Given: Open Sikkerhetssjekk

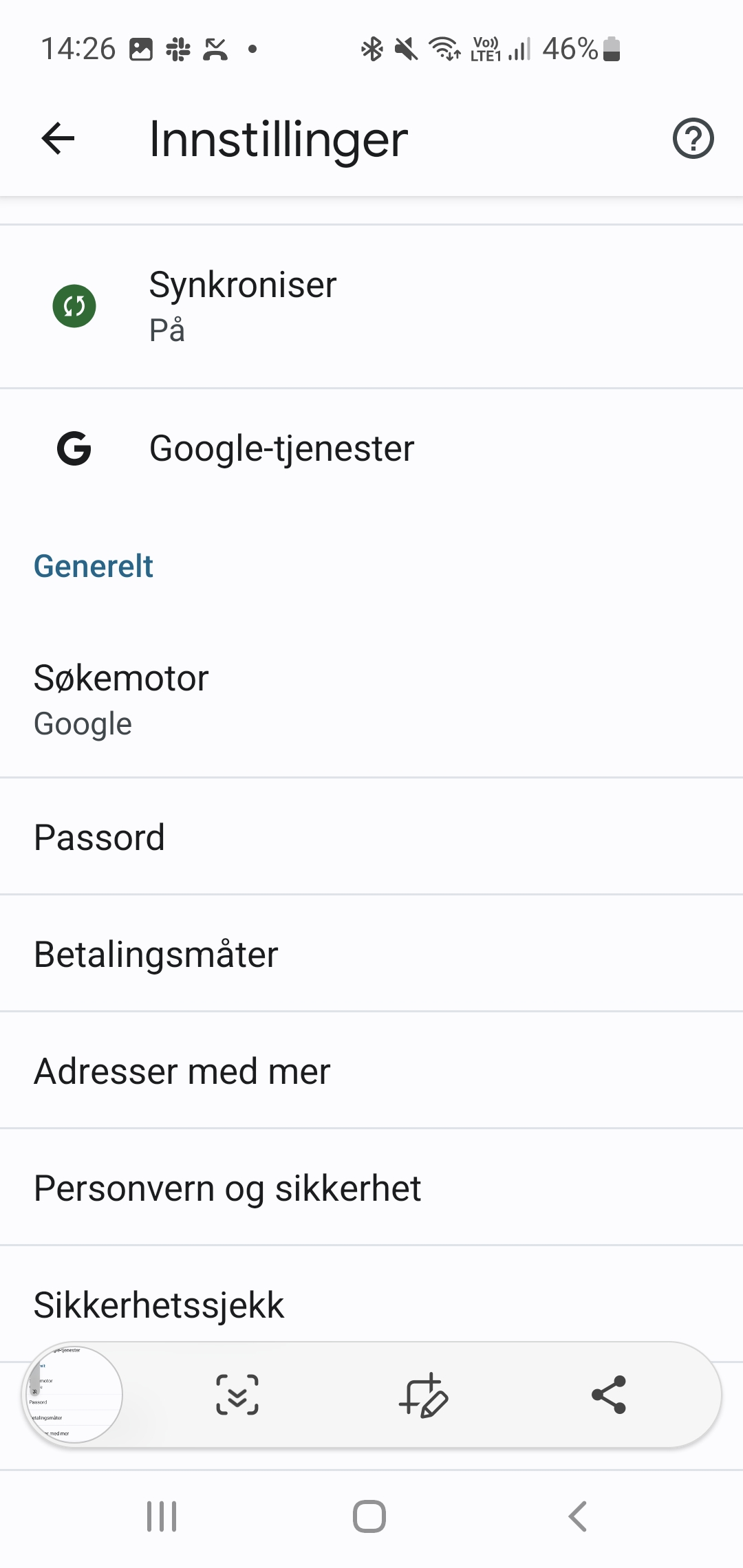Looking at the screenshot, I should click(x=371, y=1303).
